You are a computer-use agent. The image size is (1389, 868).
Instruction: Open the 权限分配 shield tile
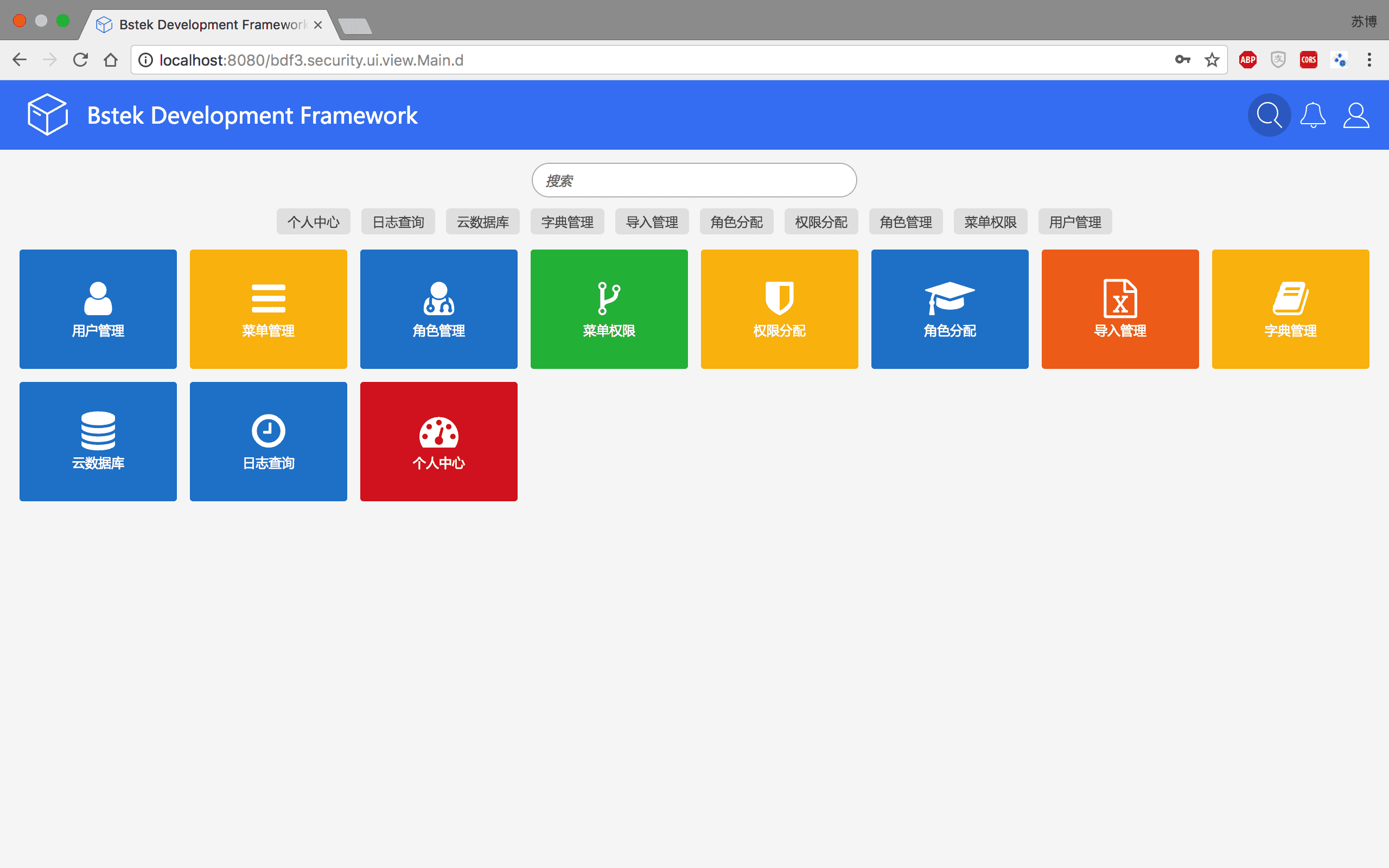pos(779,309)
